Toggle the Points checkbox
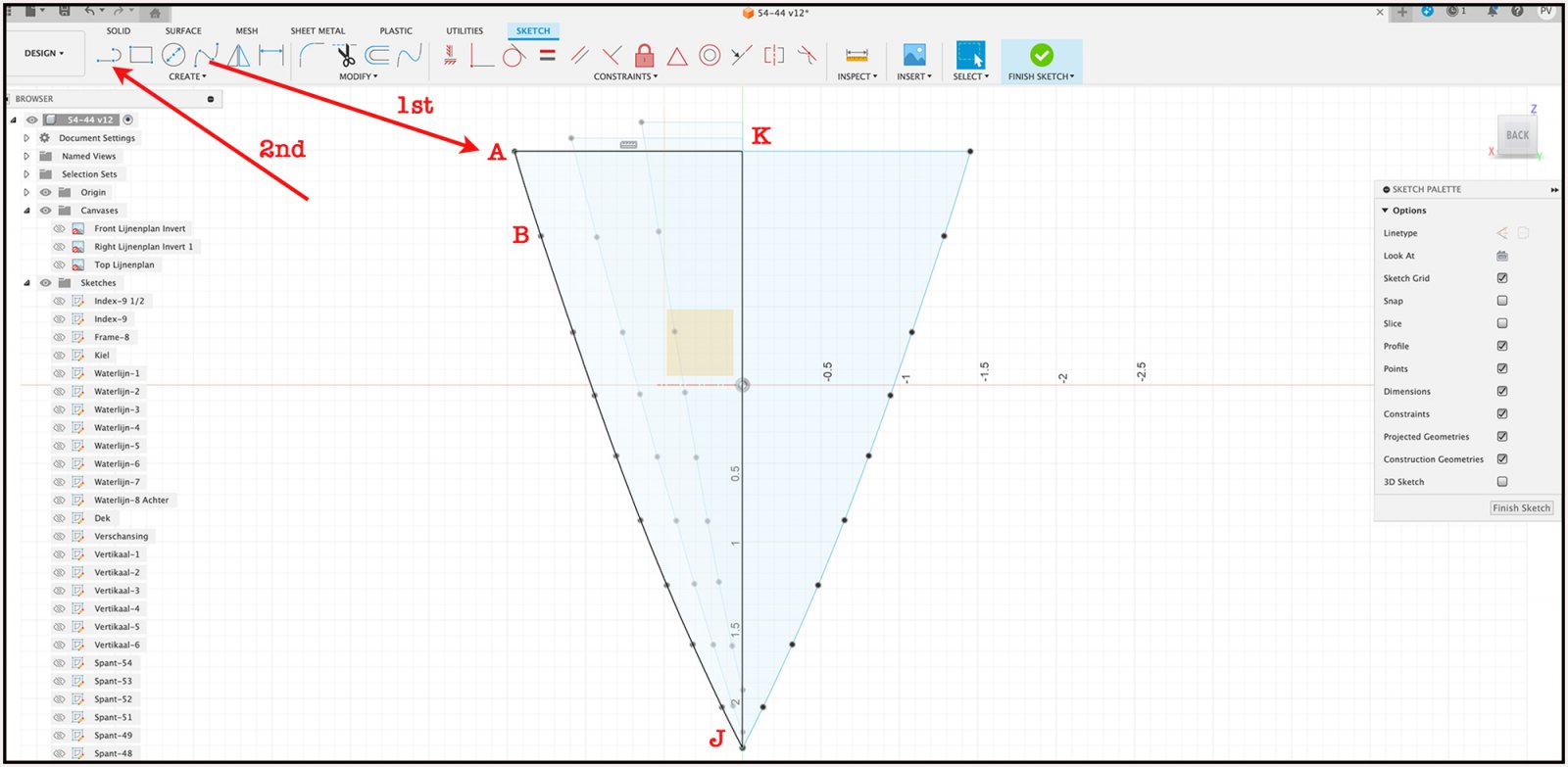Image resolution: width=1568 pixels, height=767 pixels. tap(1502, 368)
